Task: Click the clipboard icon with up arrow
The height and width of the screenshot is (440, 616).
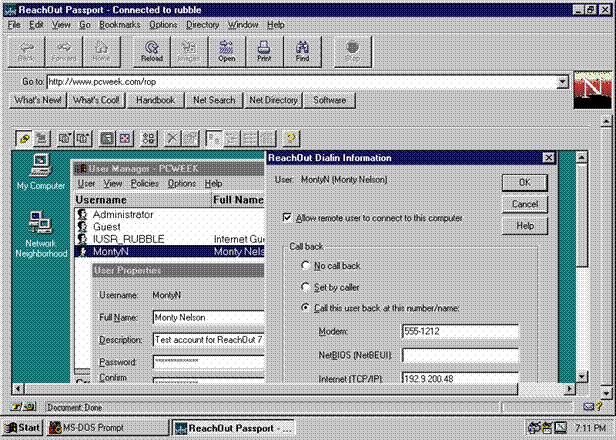Action: pos(82,138)
